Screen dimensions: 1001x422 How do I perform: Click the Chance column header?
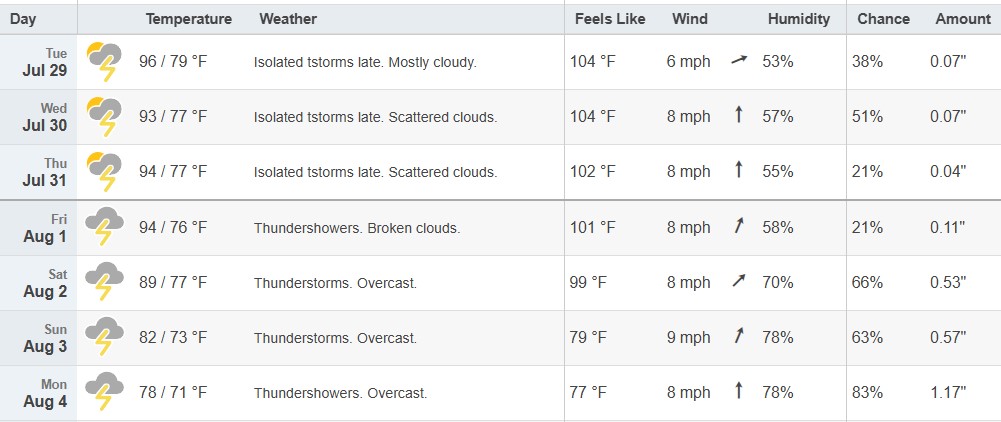tap(884, 19)
